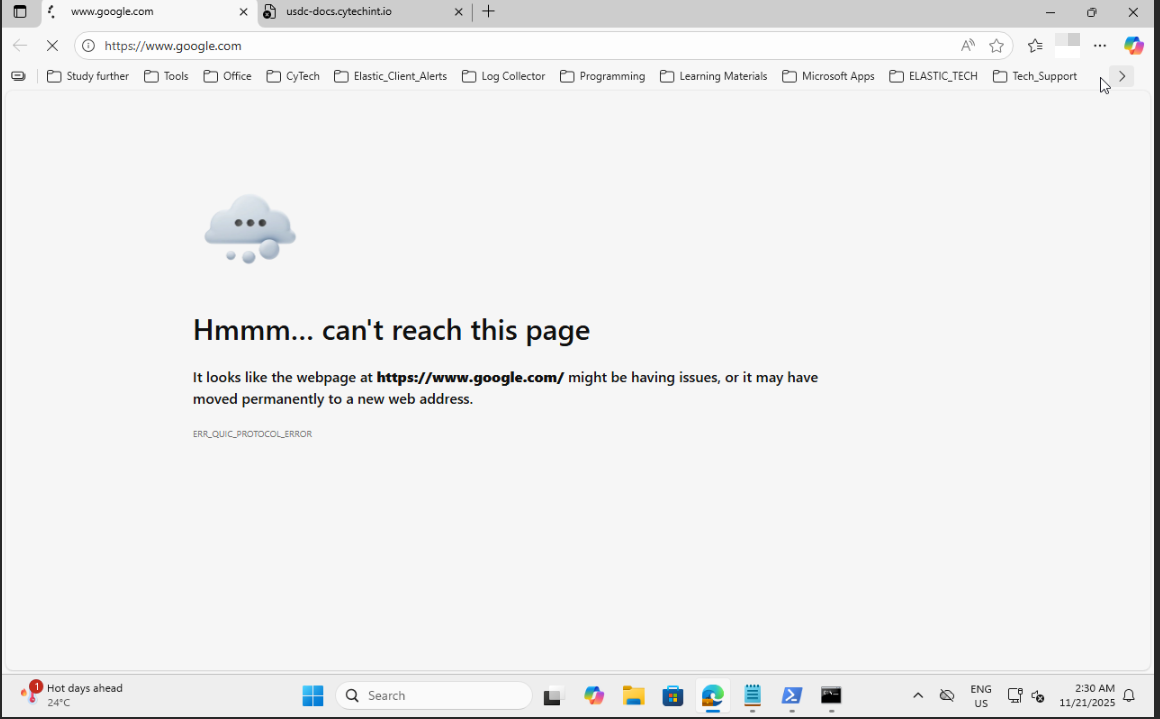Open File Explorer from the taskbar

(633, 696)
